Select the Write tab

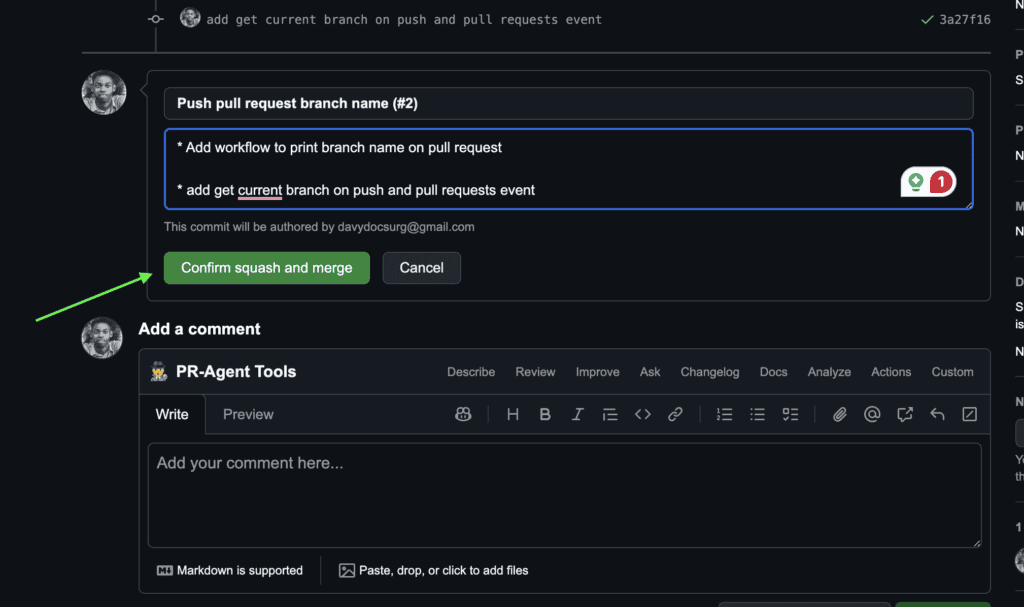point(172,414)
